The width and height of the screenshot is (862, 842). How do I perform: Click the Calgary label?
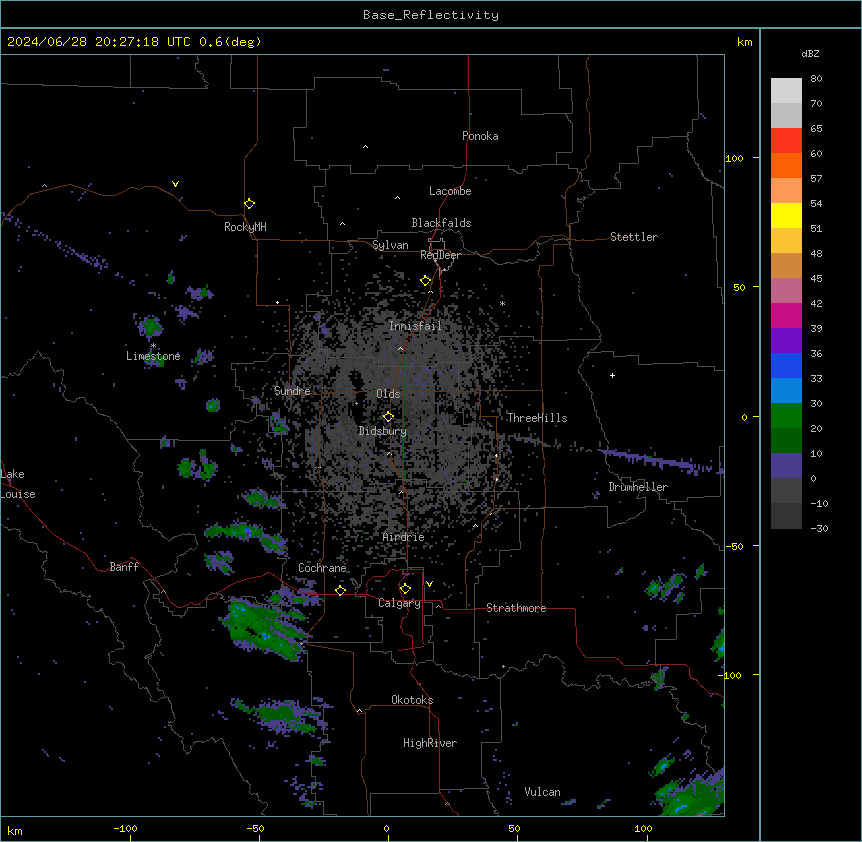pyautogui.click(x=399, y=603)
